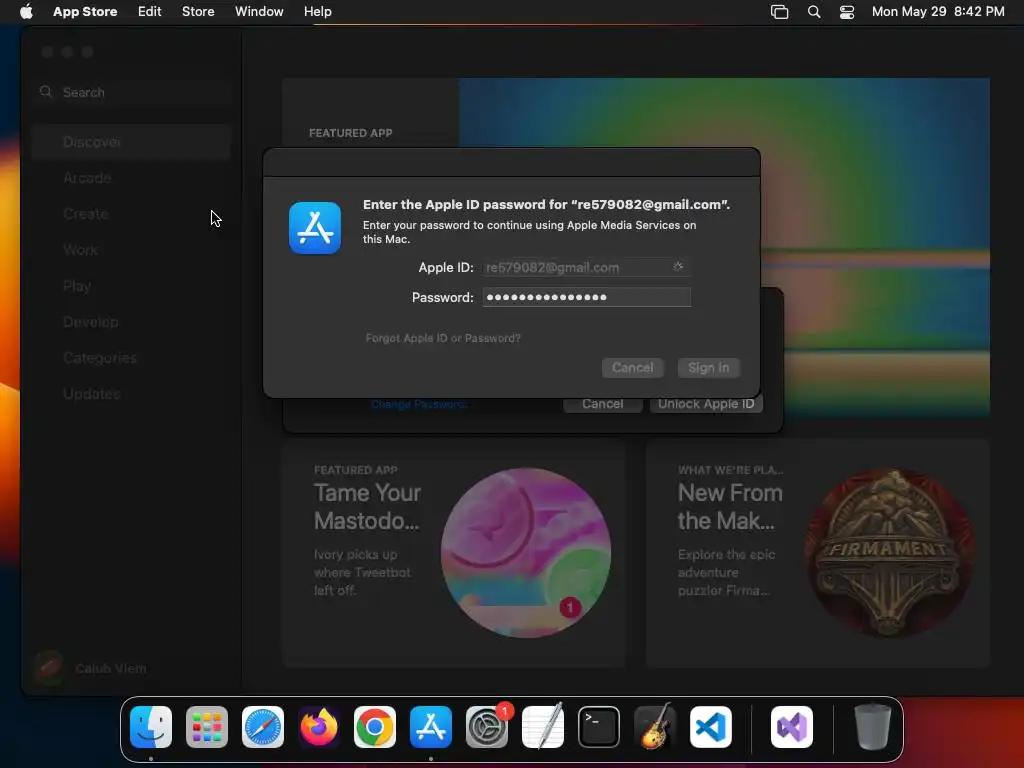Click the Change Password link
This screenshot has width=1024, height=768.
420,404
